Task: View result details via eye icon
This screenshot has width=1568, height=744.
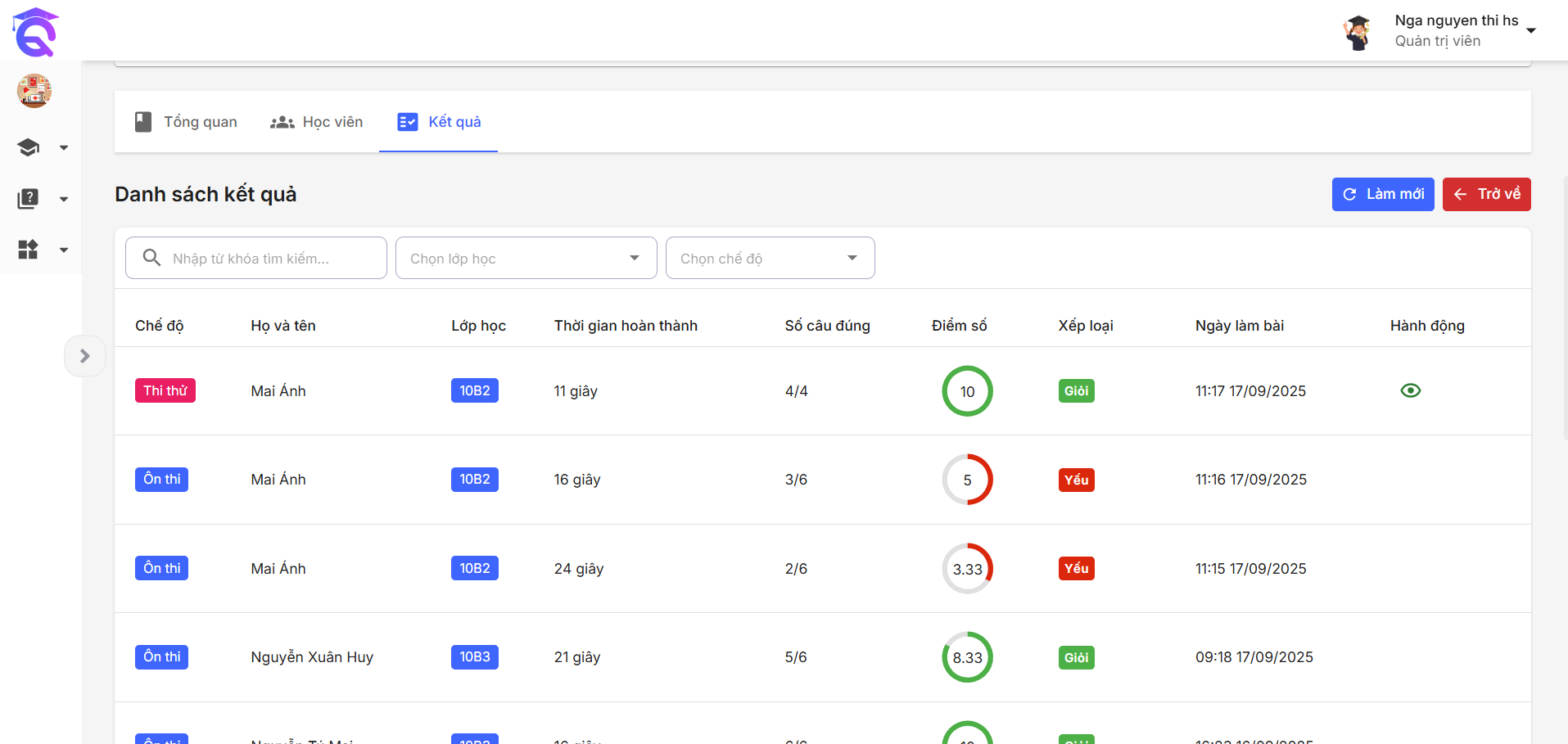Action: (x=1411, y=390)
